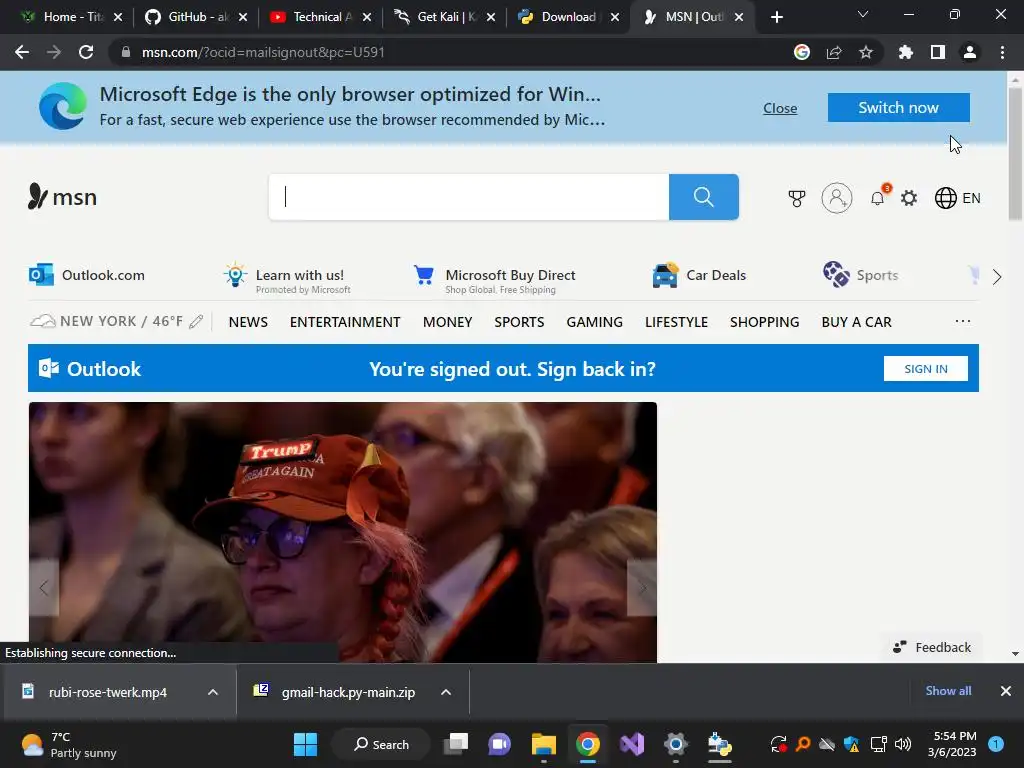Open the MSN sign-in avatar

click(x=837, y=198)
